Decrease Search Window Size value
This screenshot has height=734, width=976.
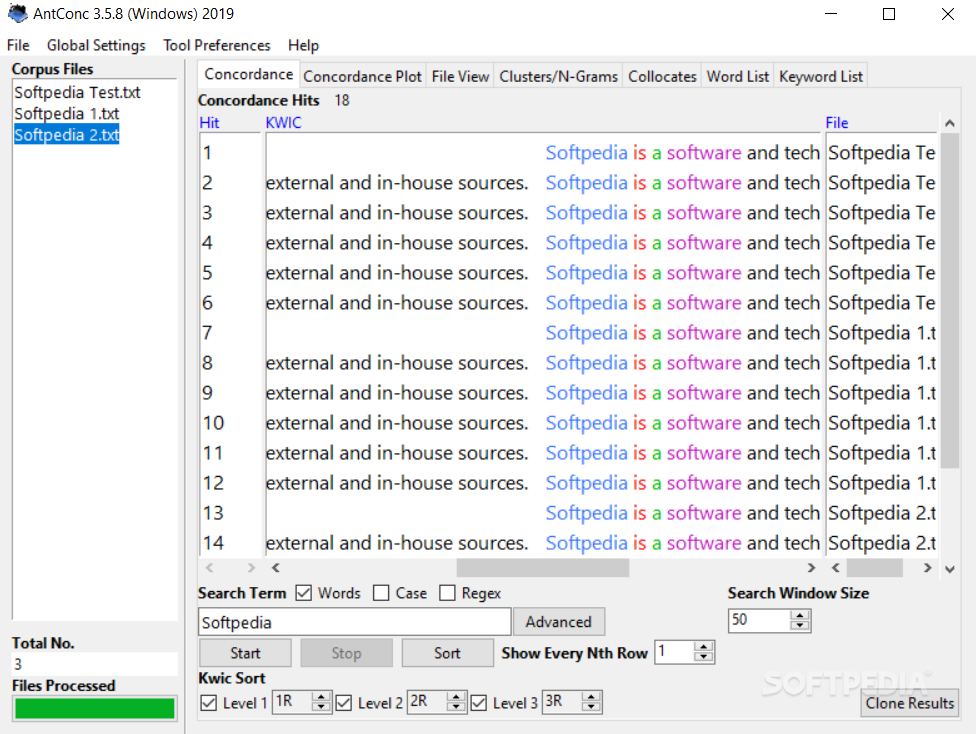[x=800, y=625]
